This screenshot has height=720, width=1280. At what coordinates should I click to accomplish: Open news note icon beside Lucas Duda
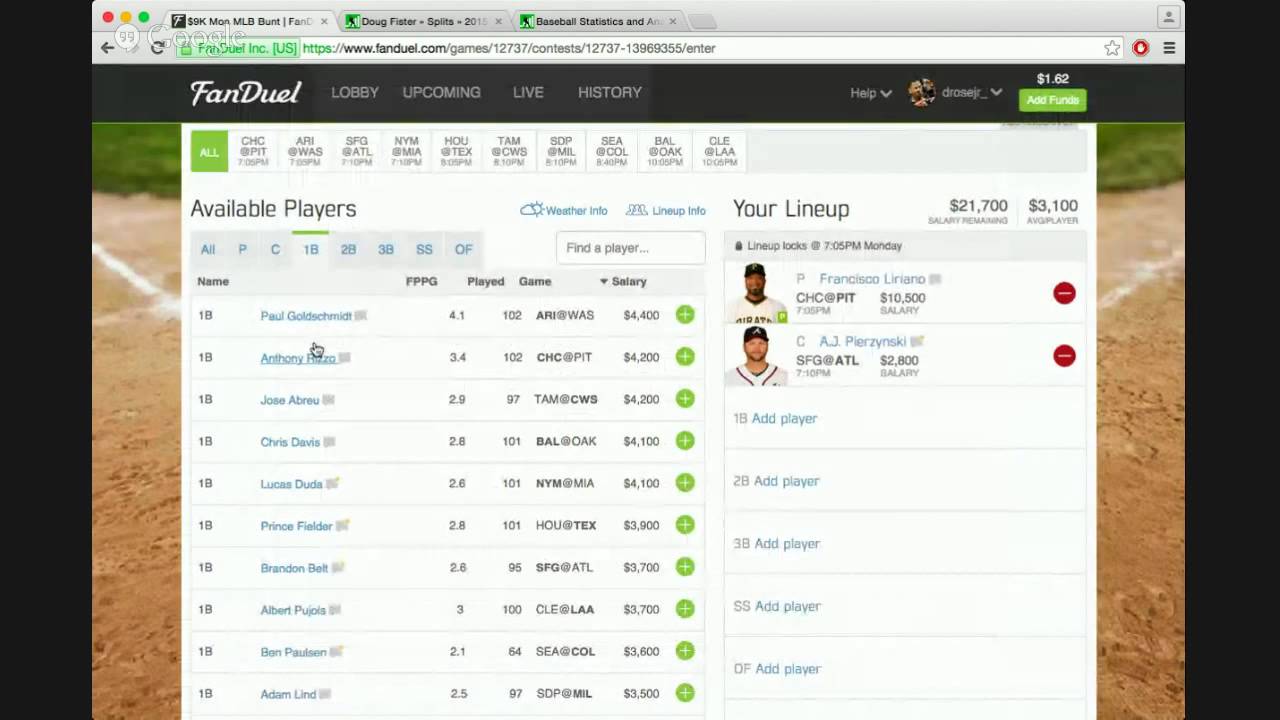(332, 484)
